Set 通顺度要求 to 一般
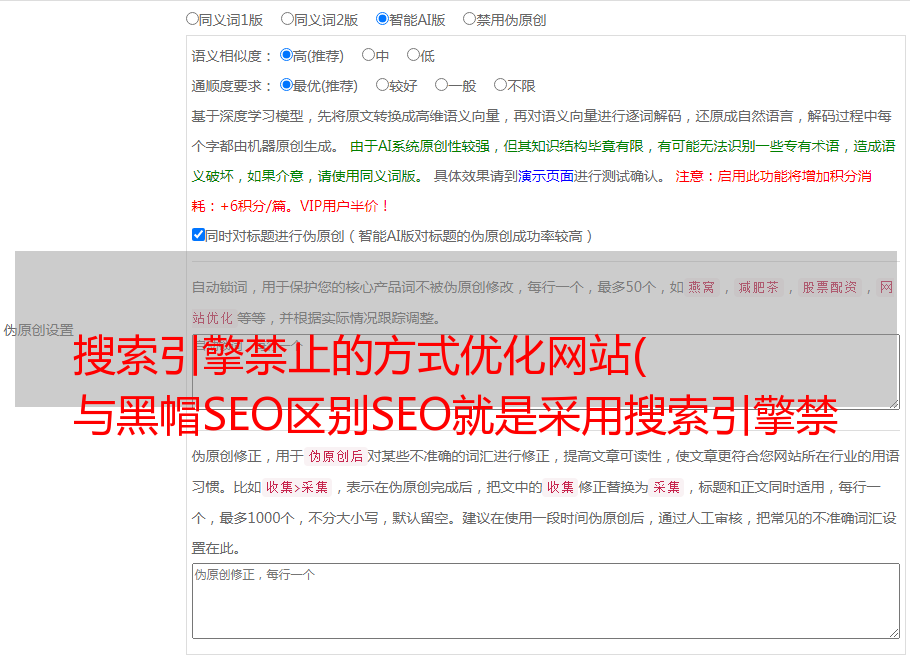 click(x=441, y=85)
